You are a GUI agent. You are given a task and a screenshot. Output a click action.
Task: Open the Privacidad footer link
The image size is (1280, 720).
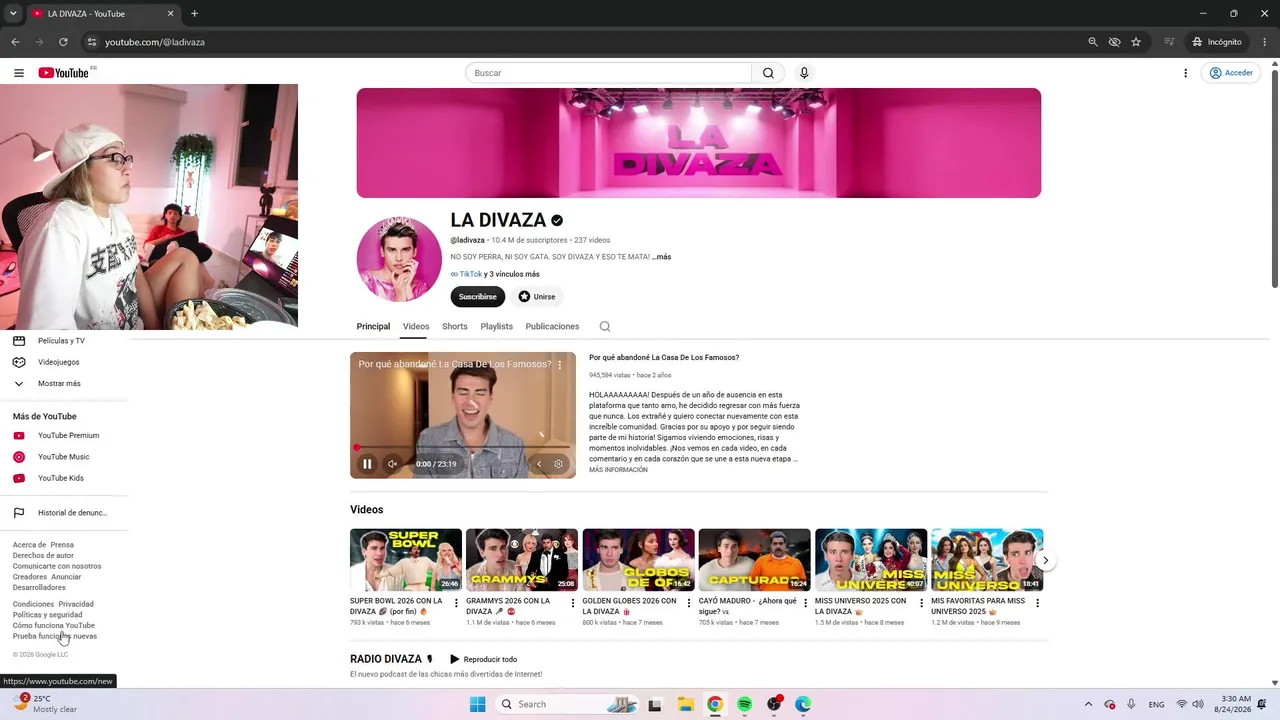click(x=76, y=605)
